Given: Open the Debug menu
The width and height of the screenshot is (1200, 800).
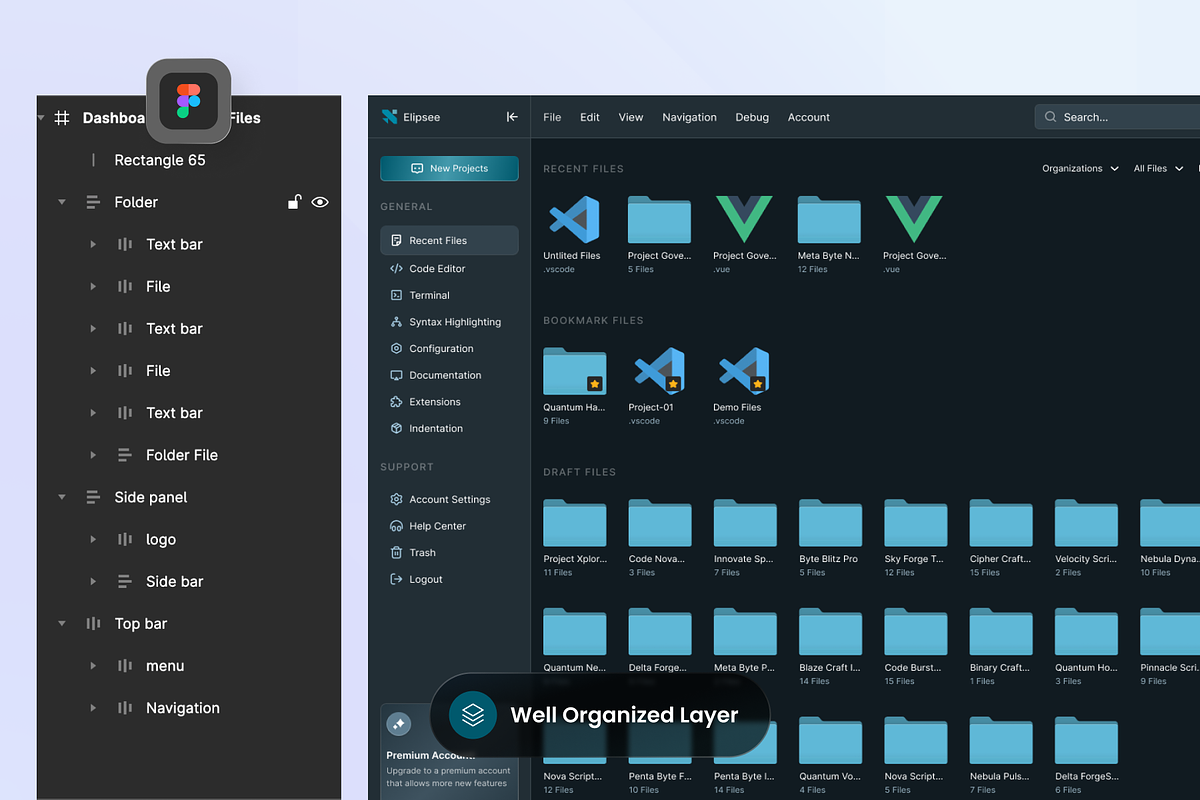Looking at the screenshot, I should 752,117.
